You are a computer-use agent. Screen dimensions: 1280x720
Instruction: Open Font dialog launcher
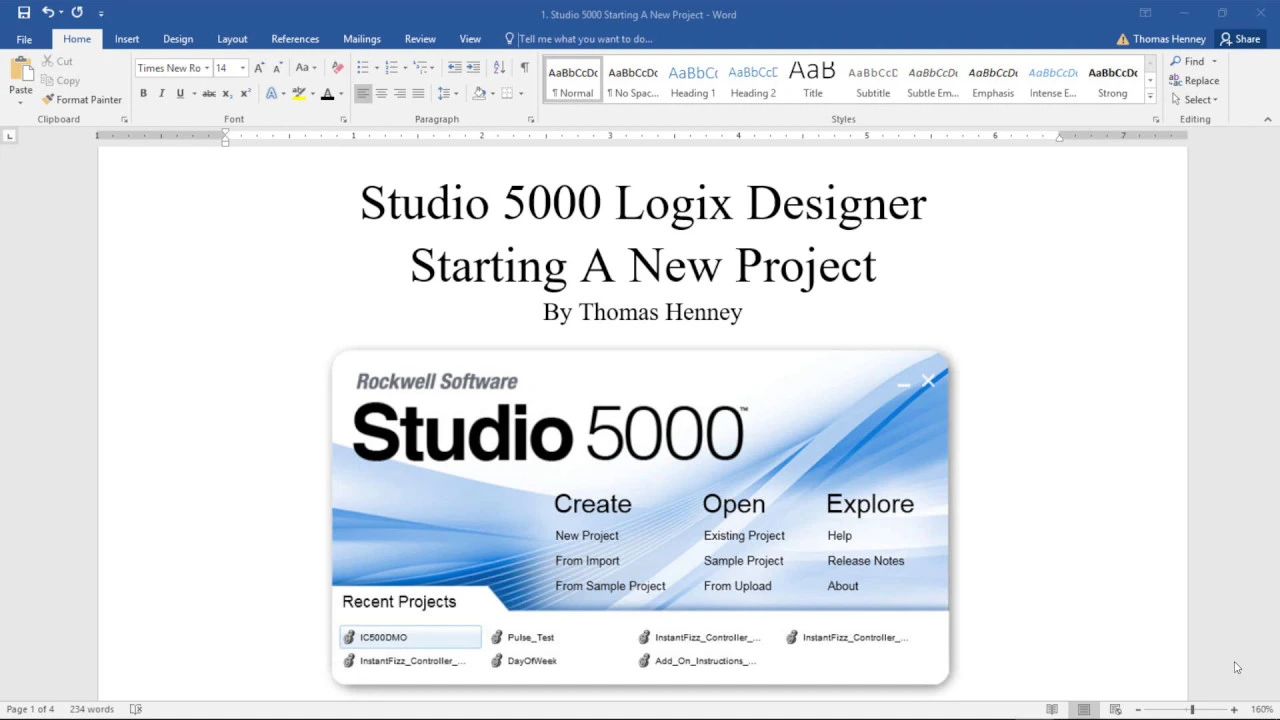tap(343, 120)
